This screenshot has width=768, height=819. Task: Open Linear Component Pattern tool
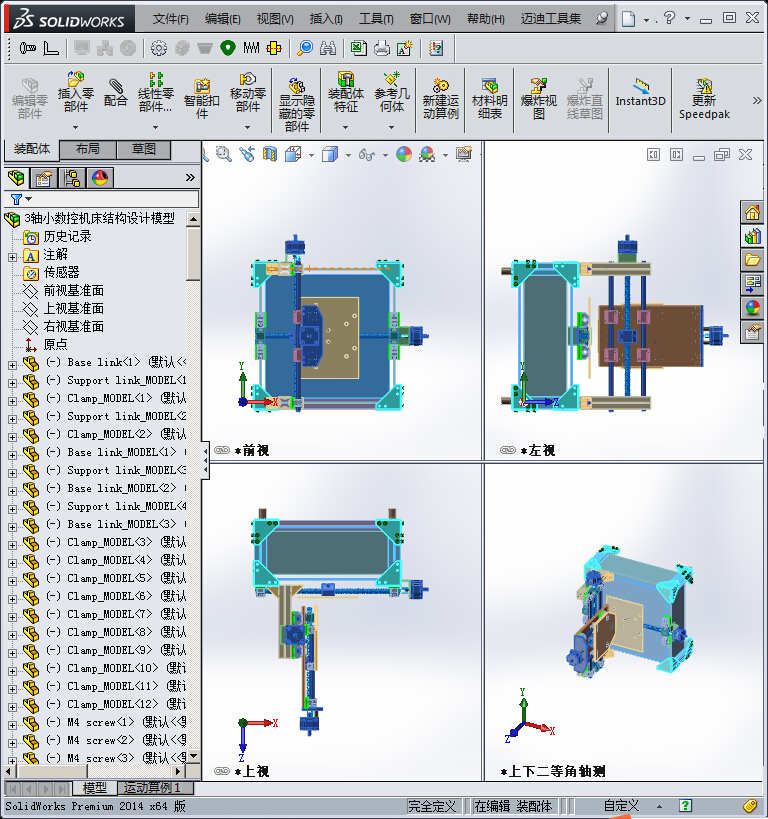155,92
